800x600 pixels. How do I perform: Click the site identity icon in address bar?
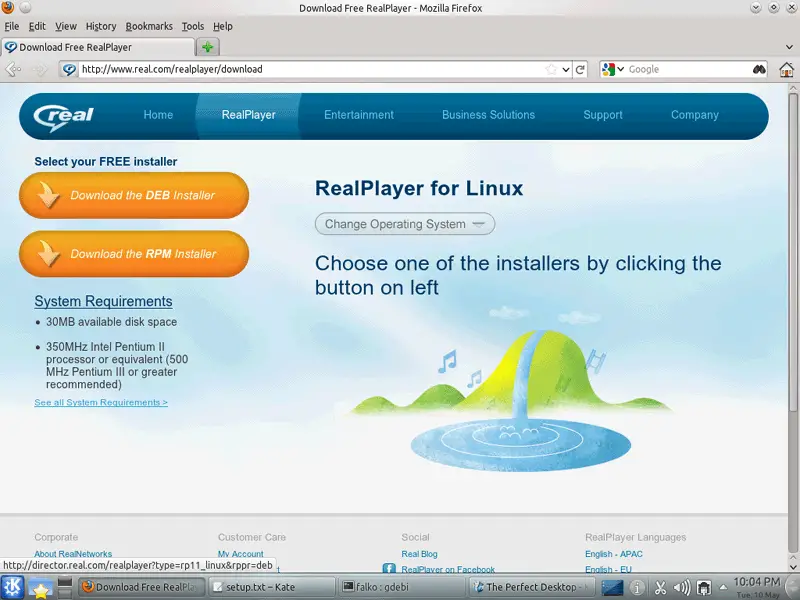[x=69, y=69]
